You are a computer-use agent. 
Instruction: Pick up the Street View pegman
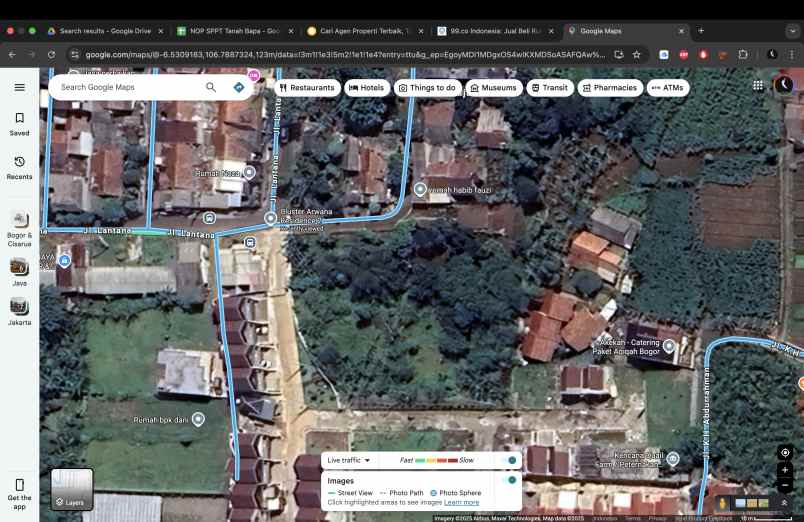[722, 503]
